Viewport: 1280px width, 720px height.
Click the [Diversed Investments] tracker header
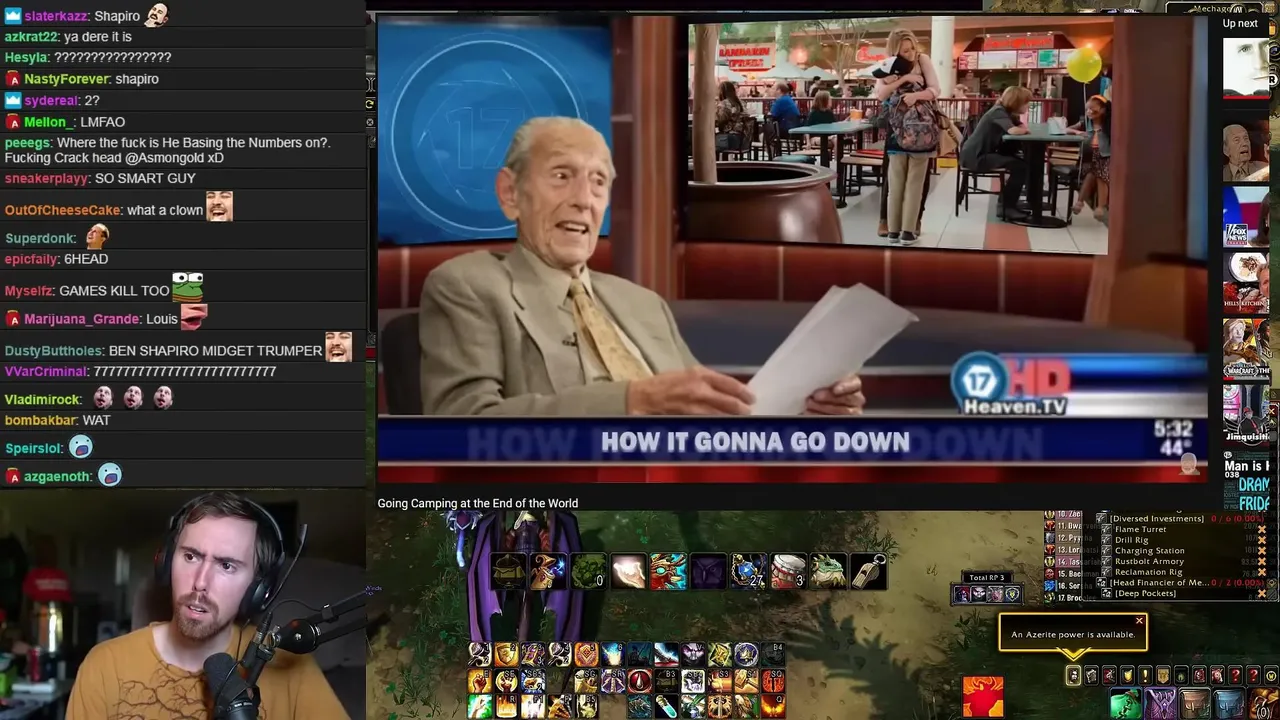[x=1157, y=518]
